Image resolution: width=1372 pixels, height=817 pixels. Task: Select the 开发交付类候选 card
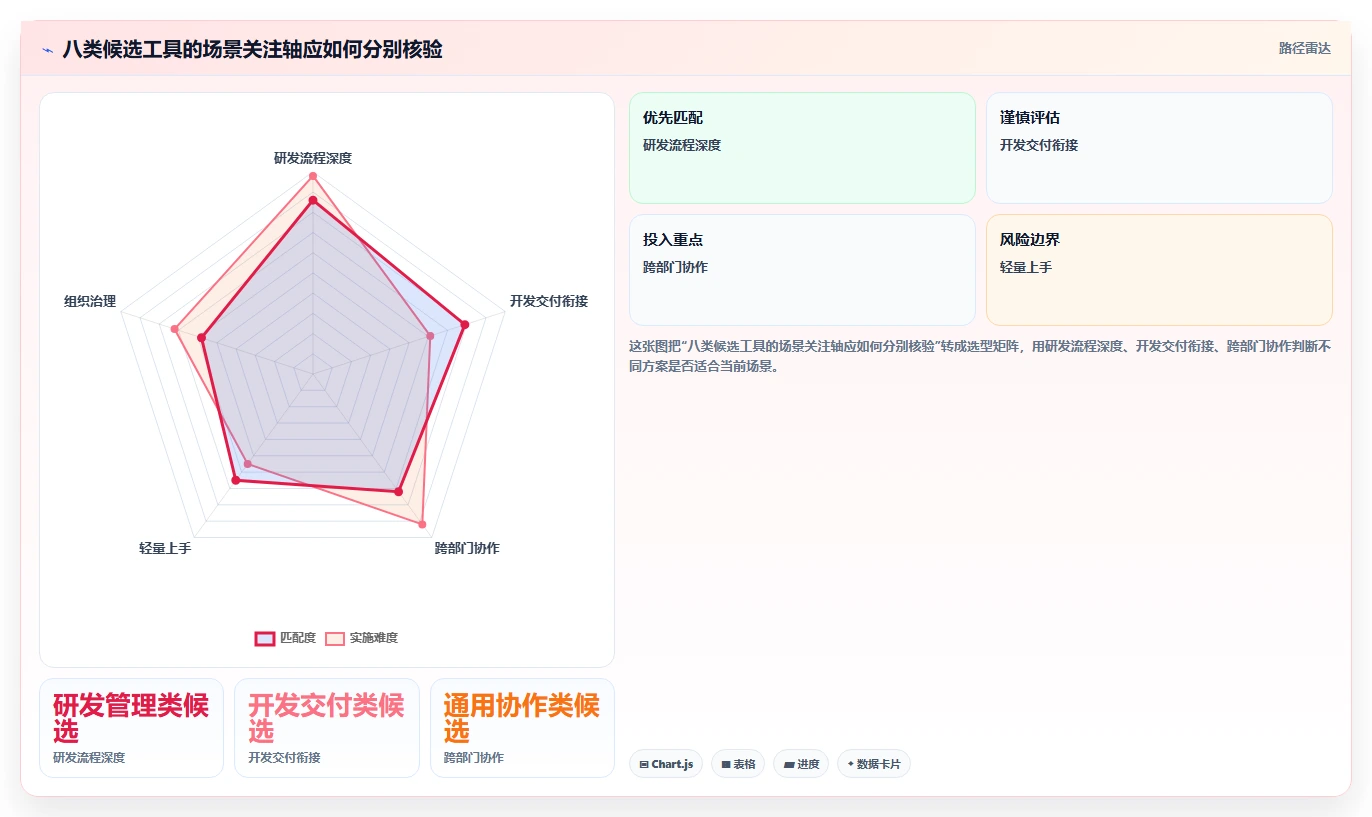[327, 728]
